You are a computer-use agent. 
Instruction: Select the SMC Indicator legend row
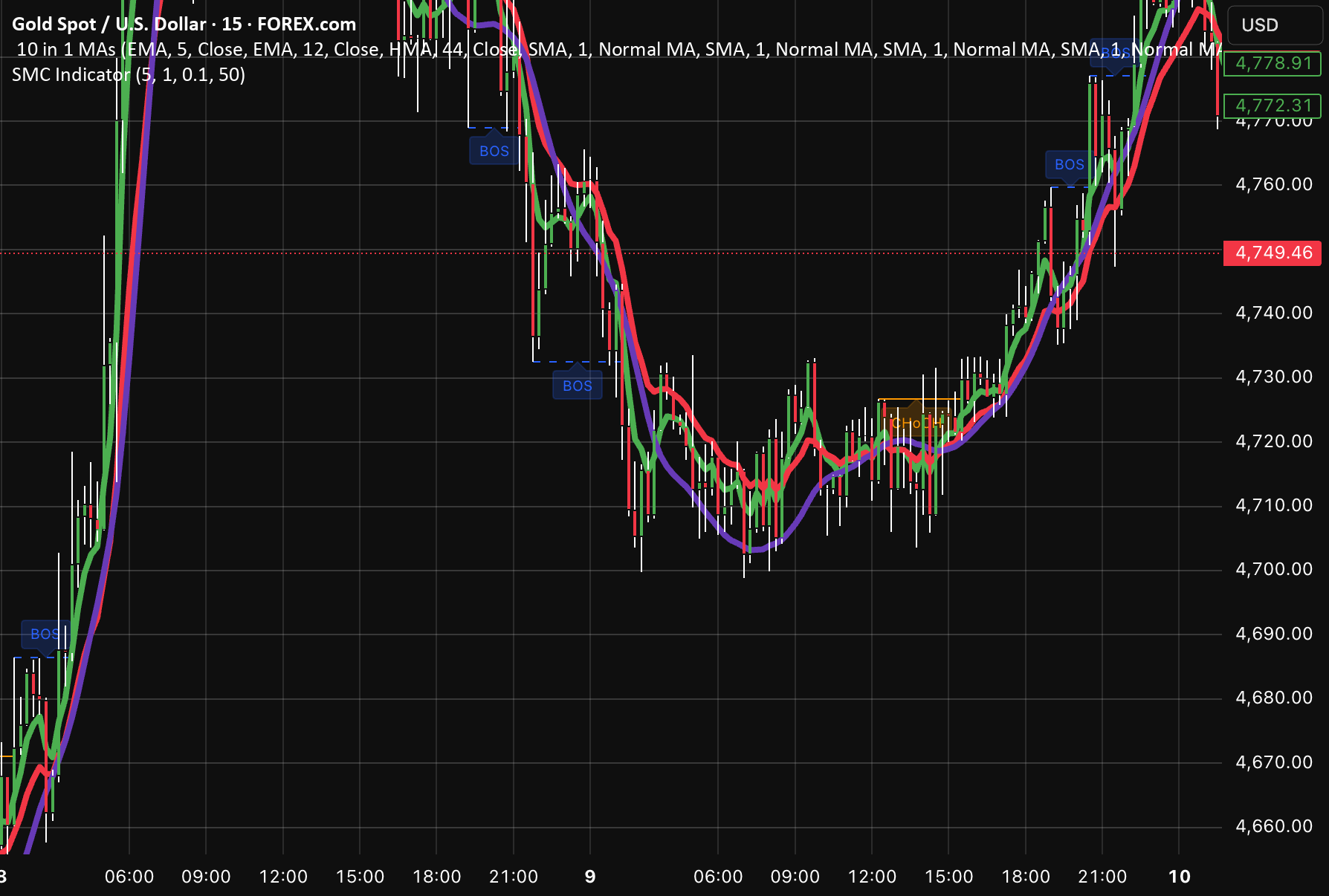(x=129, y=74)
